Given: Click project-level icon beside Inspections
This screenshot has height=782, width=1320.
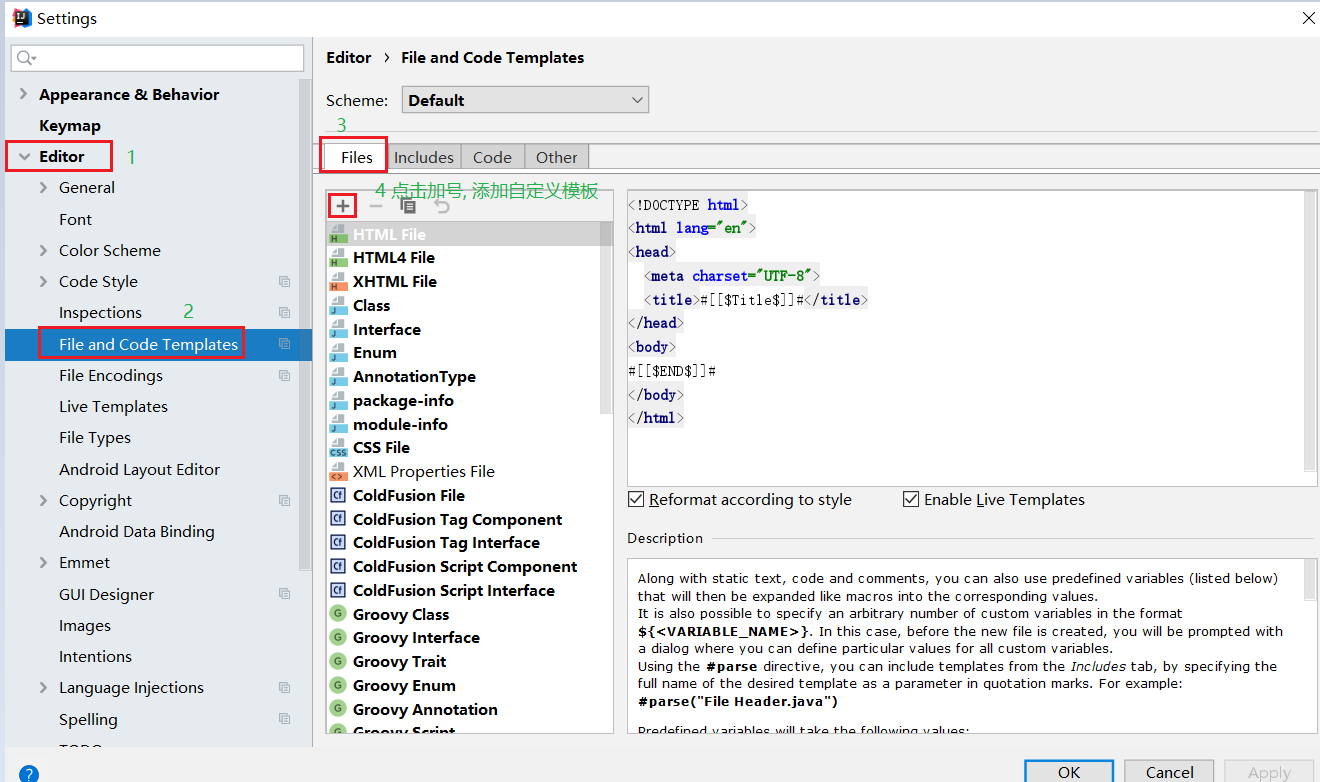Looking at the screenshot, I should pos(284,313).
